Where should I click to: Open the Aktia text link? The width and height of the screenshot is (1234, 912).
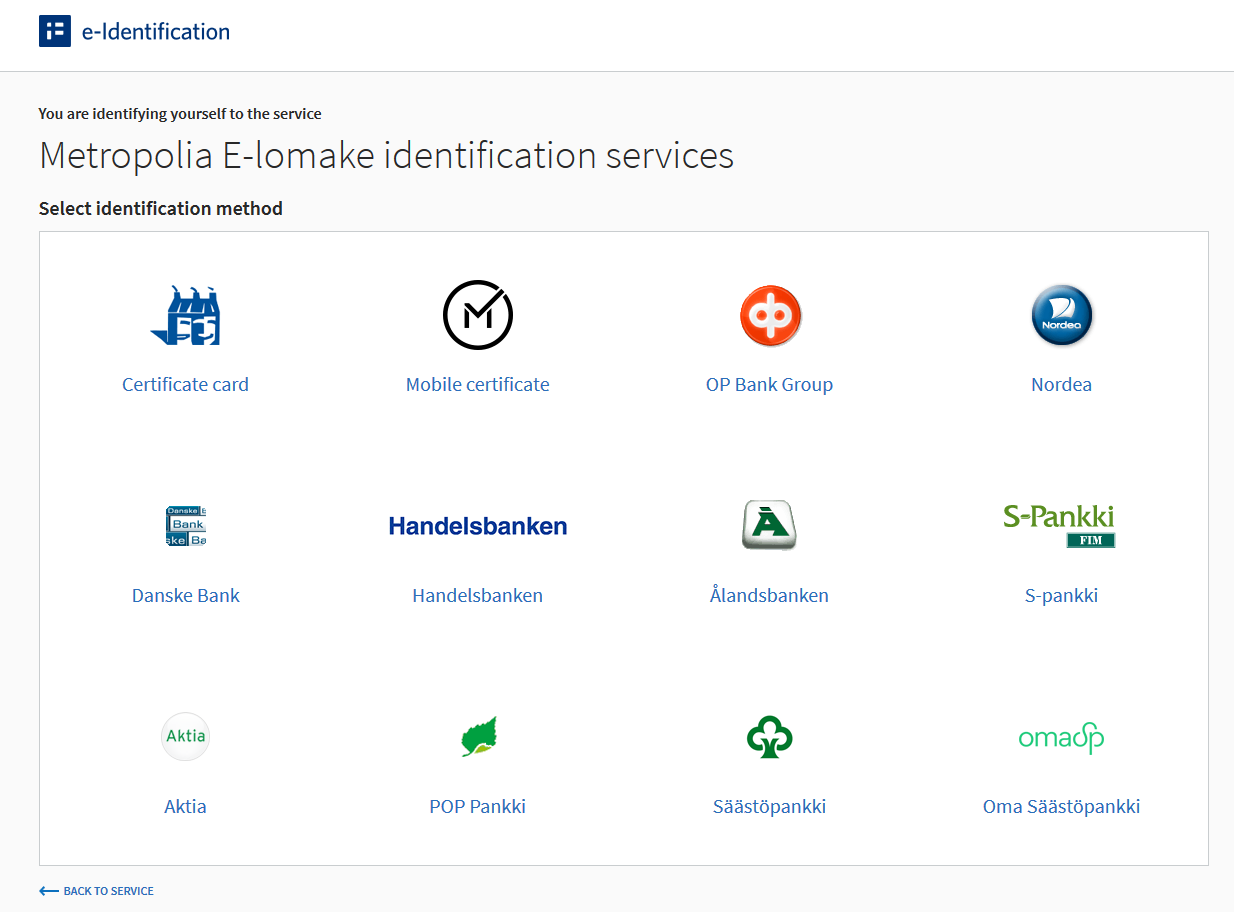pos(185,807)
